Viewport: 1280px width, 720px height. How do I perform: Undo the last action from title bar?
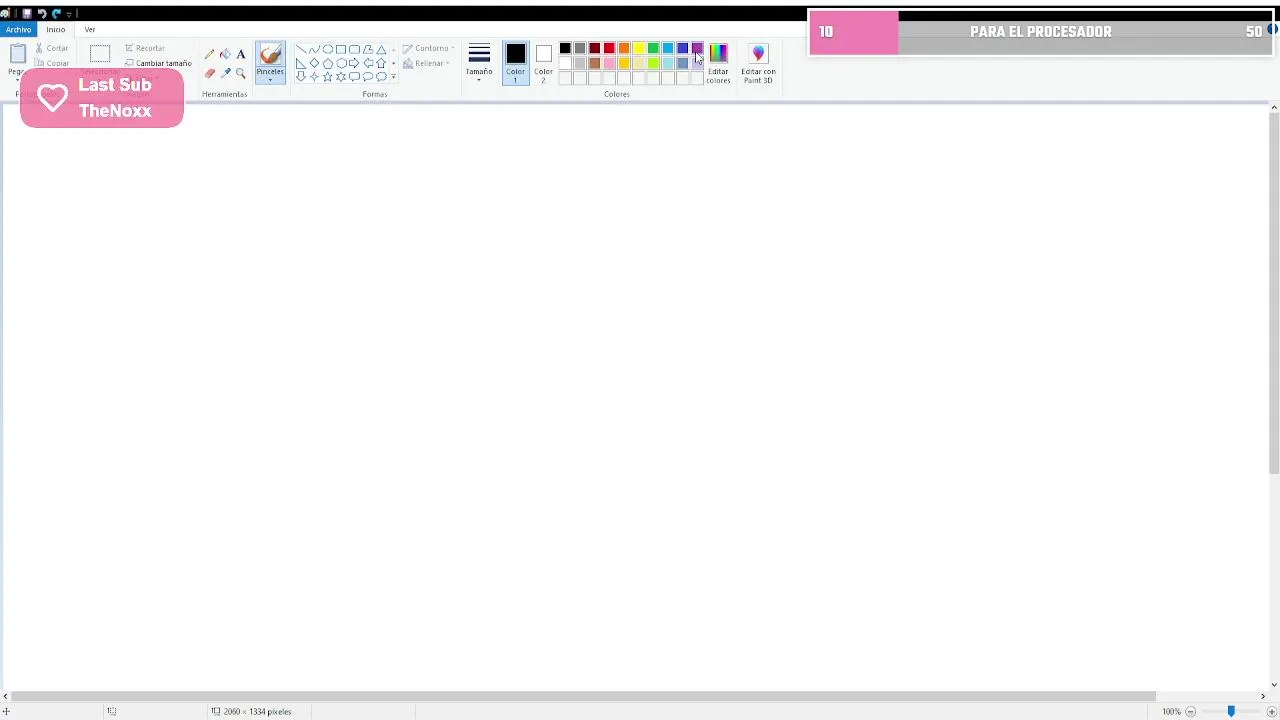click(42, 13)
